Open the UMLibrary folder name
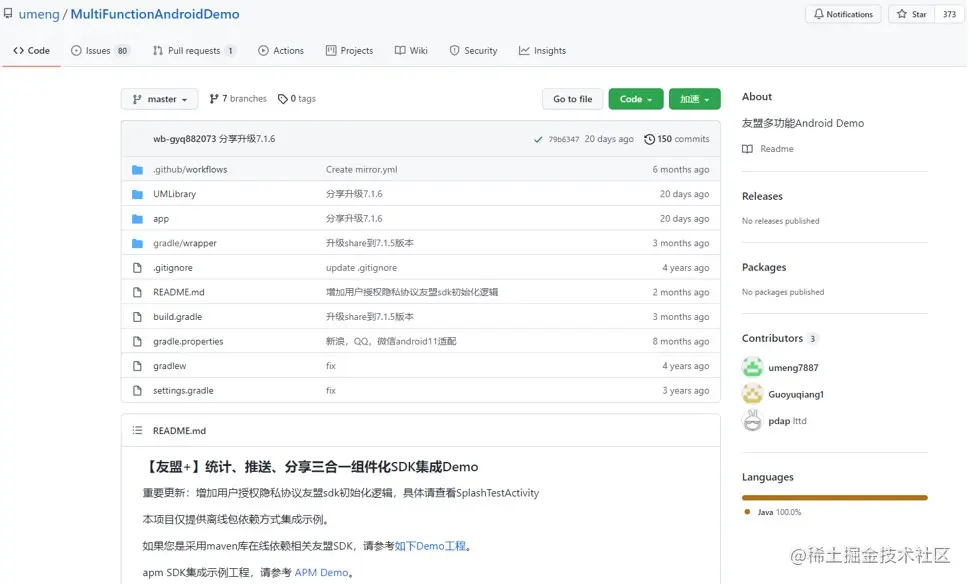 click(x=174, y=194)
